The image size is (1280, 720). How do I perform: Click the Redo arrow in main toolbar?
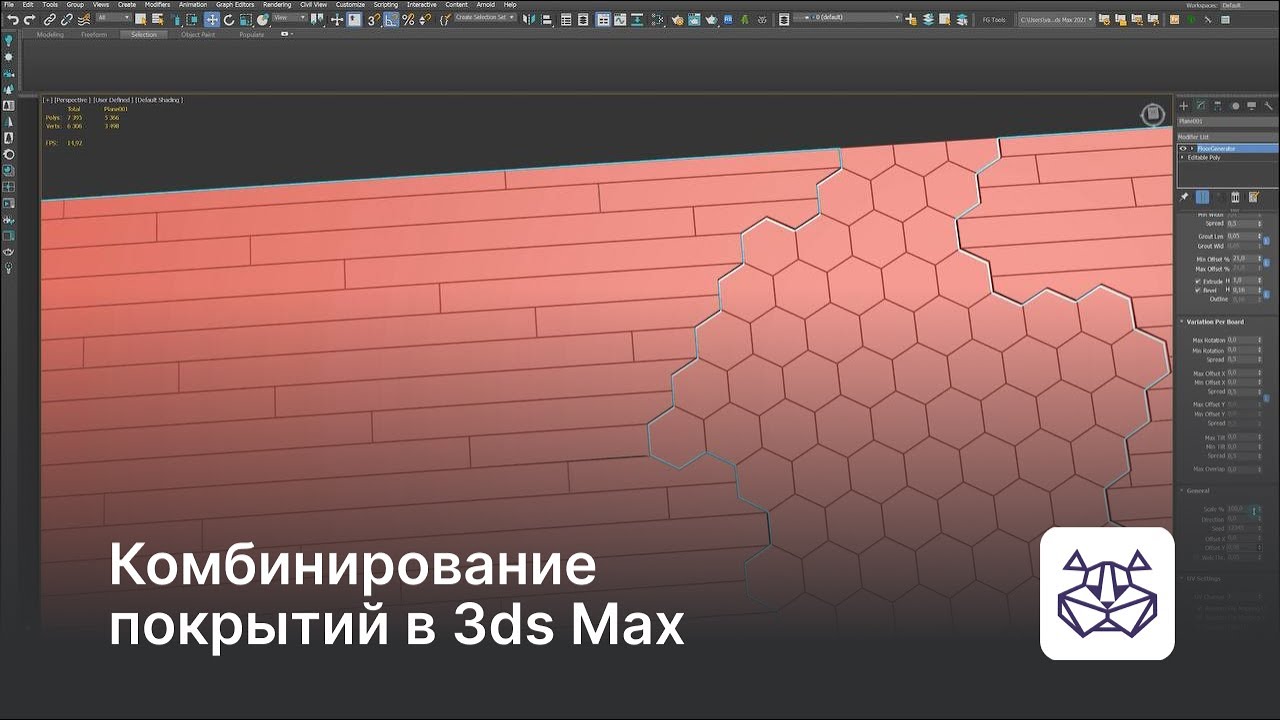coord(30,20)
